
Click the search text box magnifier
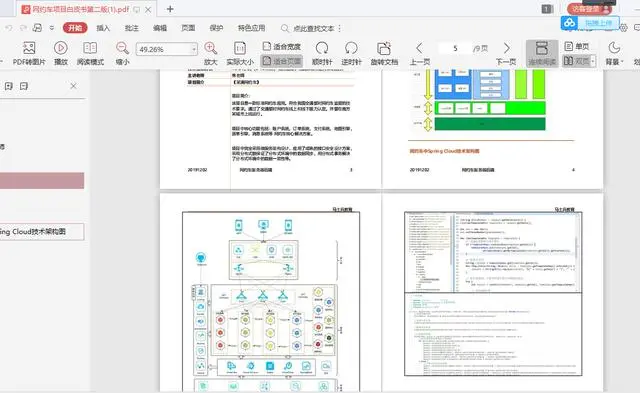pyautogui.click(x=284, y=28)
